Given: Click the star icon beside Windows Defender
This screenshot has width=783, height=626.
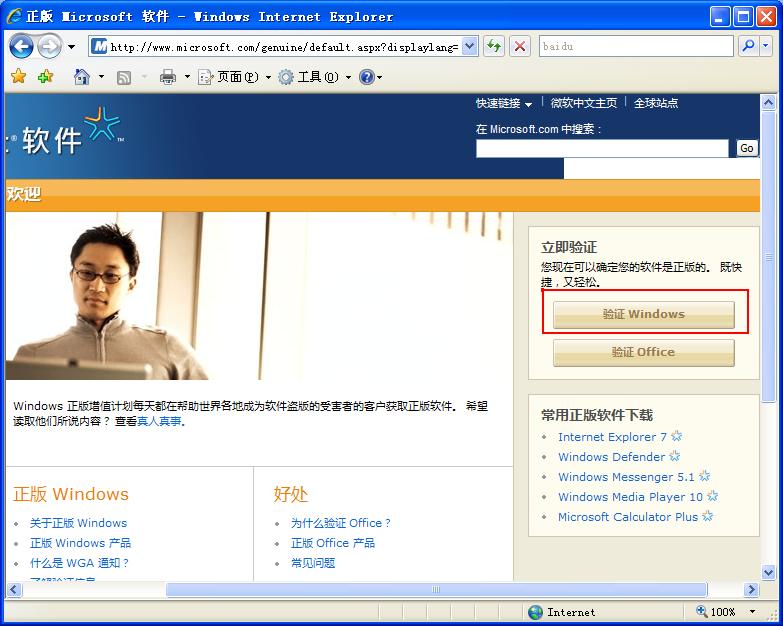Looking at the screenshot, I should point(675,456).
